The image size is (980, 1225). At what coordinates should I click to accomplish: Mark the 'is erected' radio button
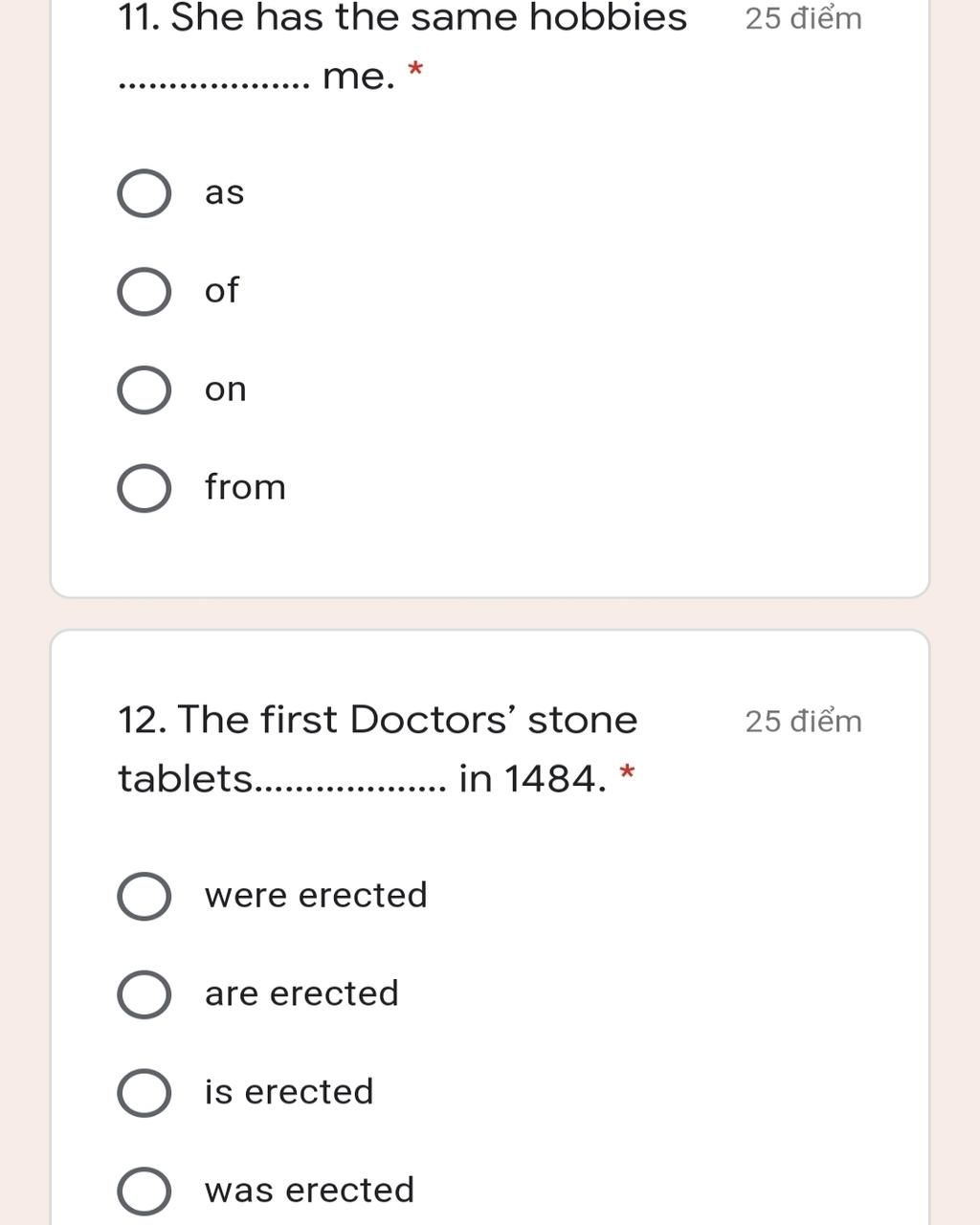(x=145, y=1093)
